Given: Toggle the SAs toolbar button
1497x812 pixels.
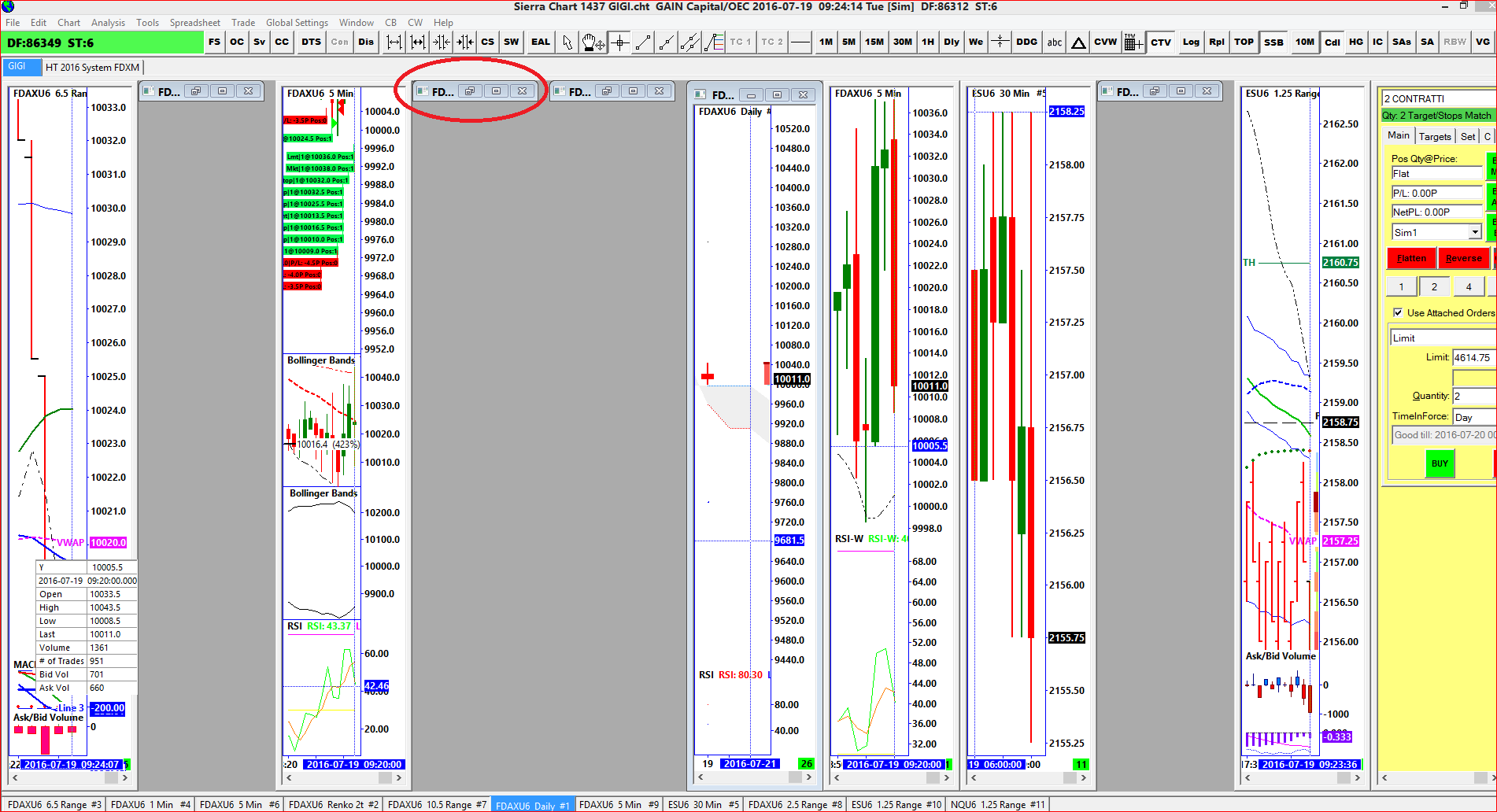Looking at the screenshot, I should click(1402, 42).
